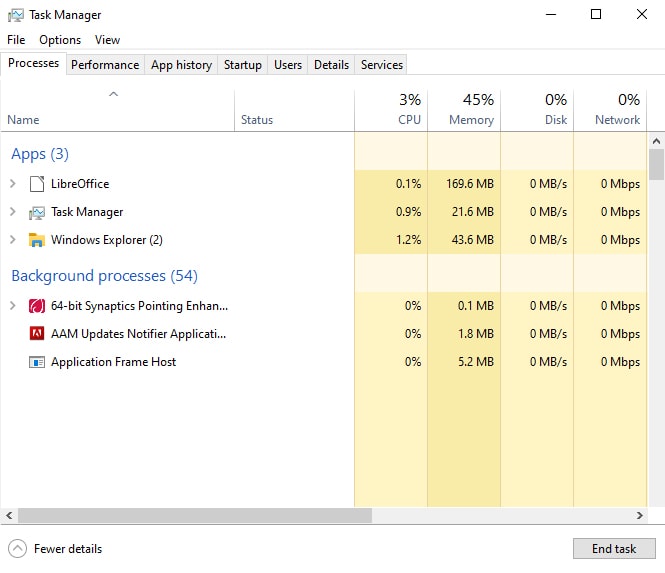This screenshot has height=573, width=665.
Task: Open the View menu
Action: pyautogui.click(x=107, y=40)
